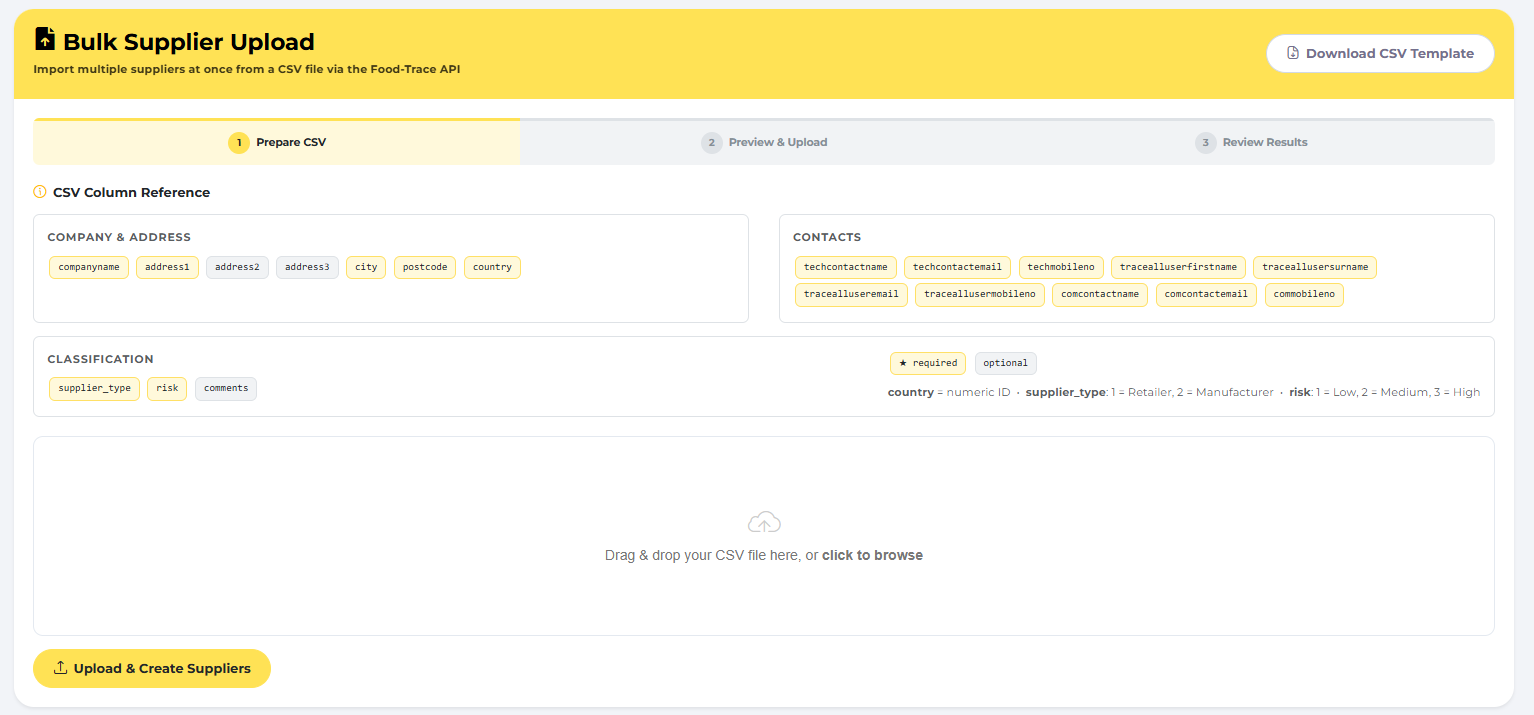Download the CSV template file
Image resolution: width=1534 pixels, height=715 pixels.
(x=1379, y=54)
